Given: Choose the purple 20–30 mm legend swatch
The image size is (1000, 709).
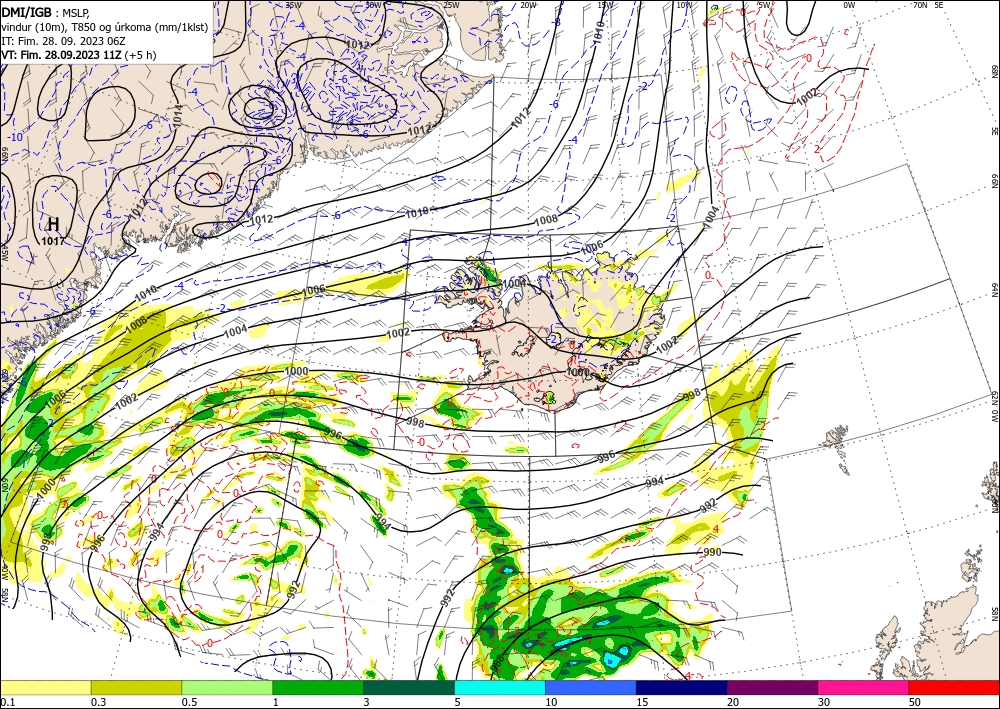Looking at the screenshot, I should 772,687.
